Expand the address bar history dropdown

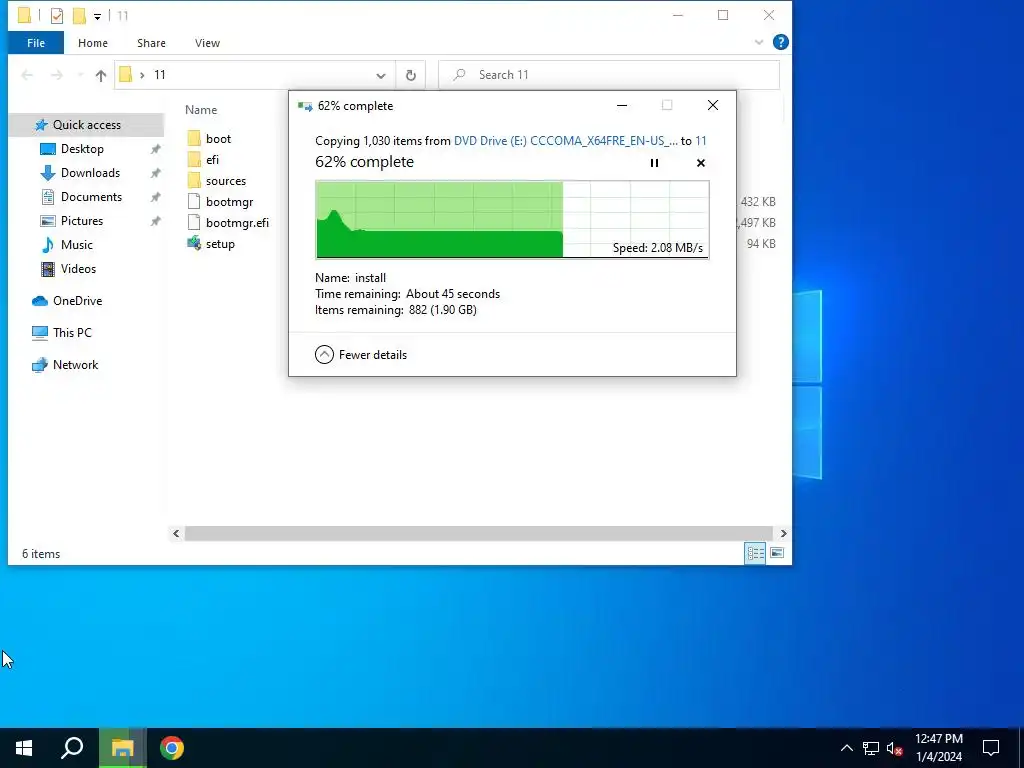[381, 75]
